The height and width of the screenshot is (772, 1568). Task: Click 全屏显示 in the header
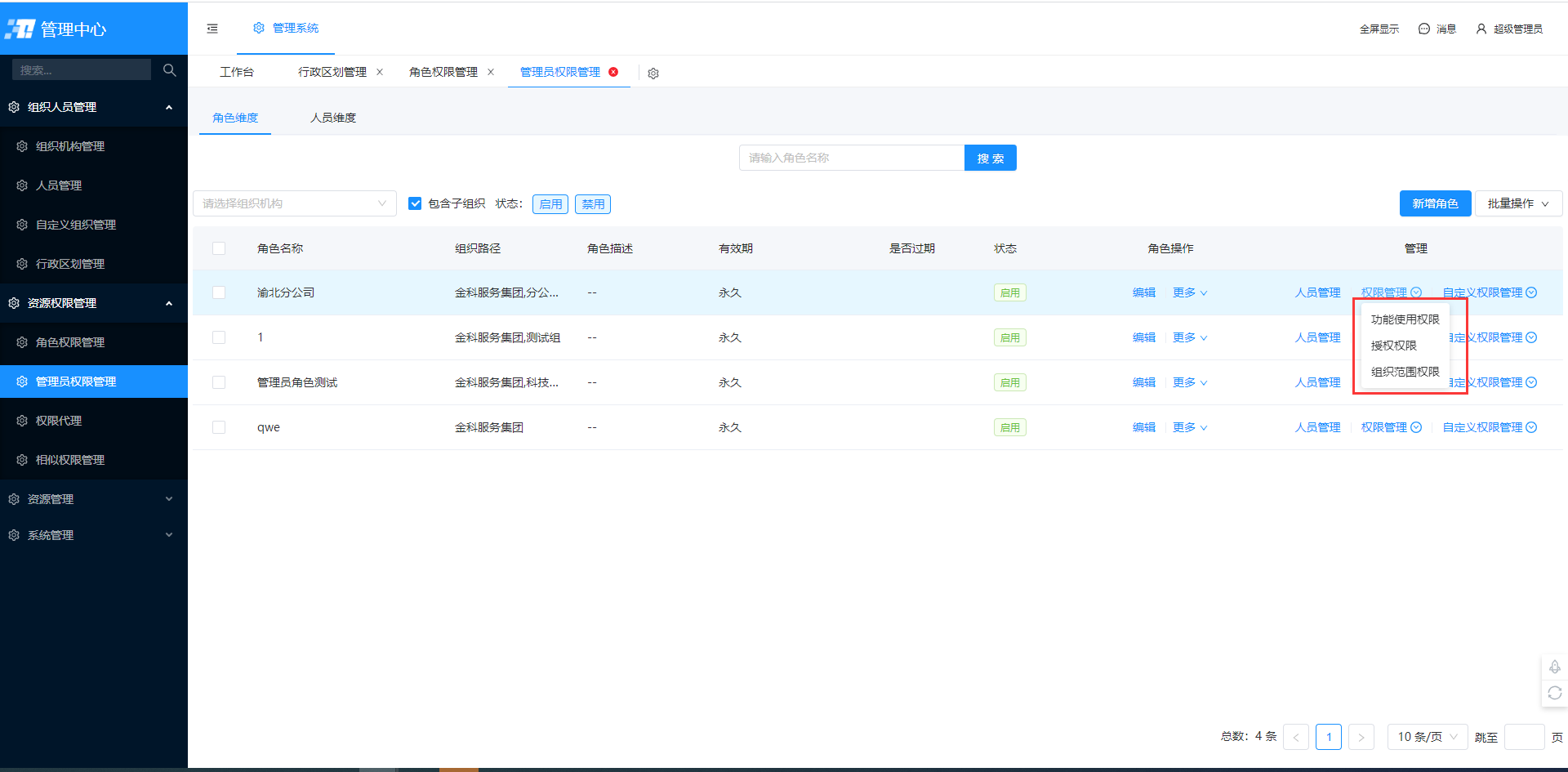coord(1379,29)
